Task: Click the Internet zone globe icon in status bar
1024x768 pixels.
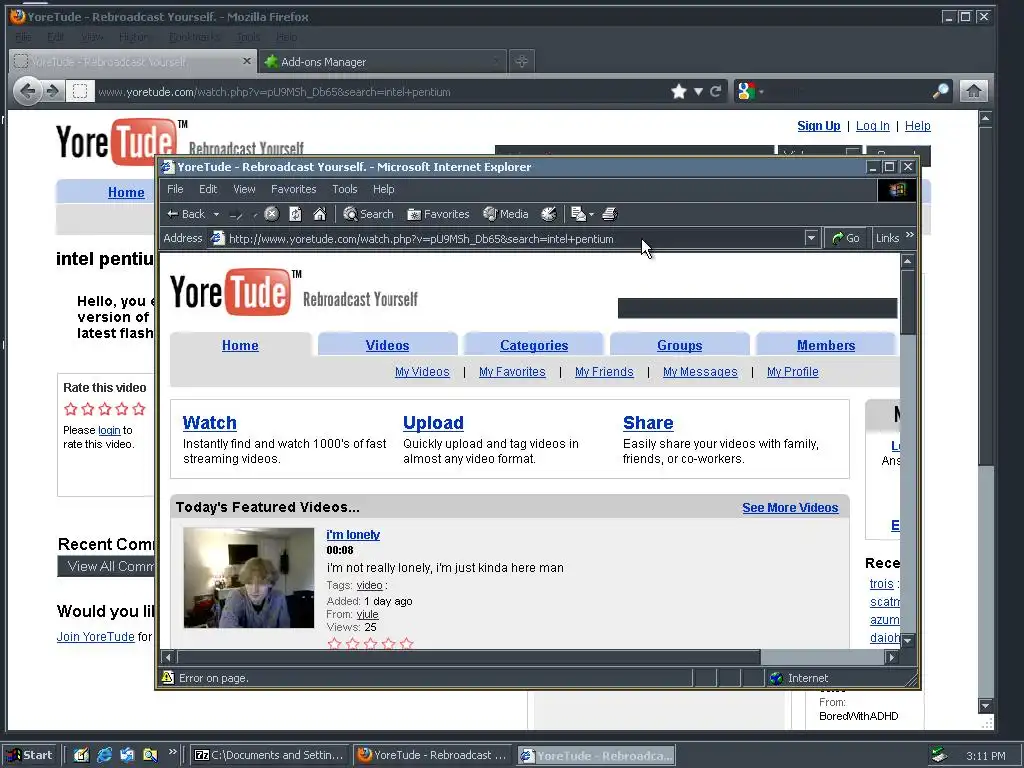Action: (776, 679)
